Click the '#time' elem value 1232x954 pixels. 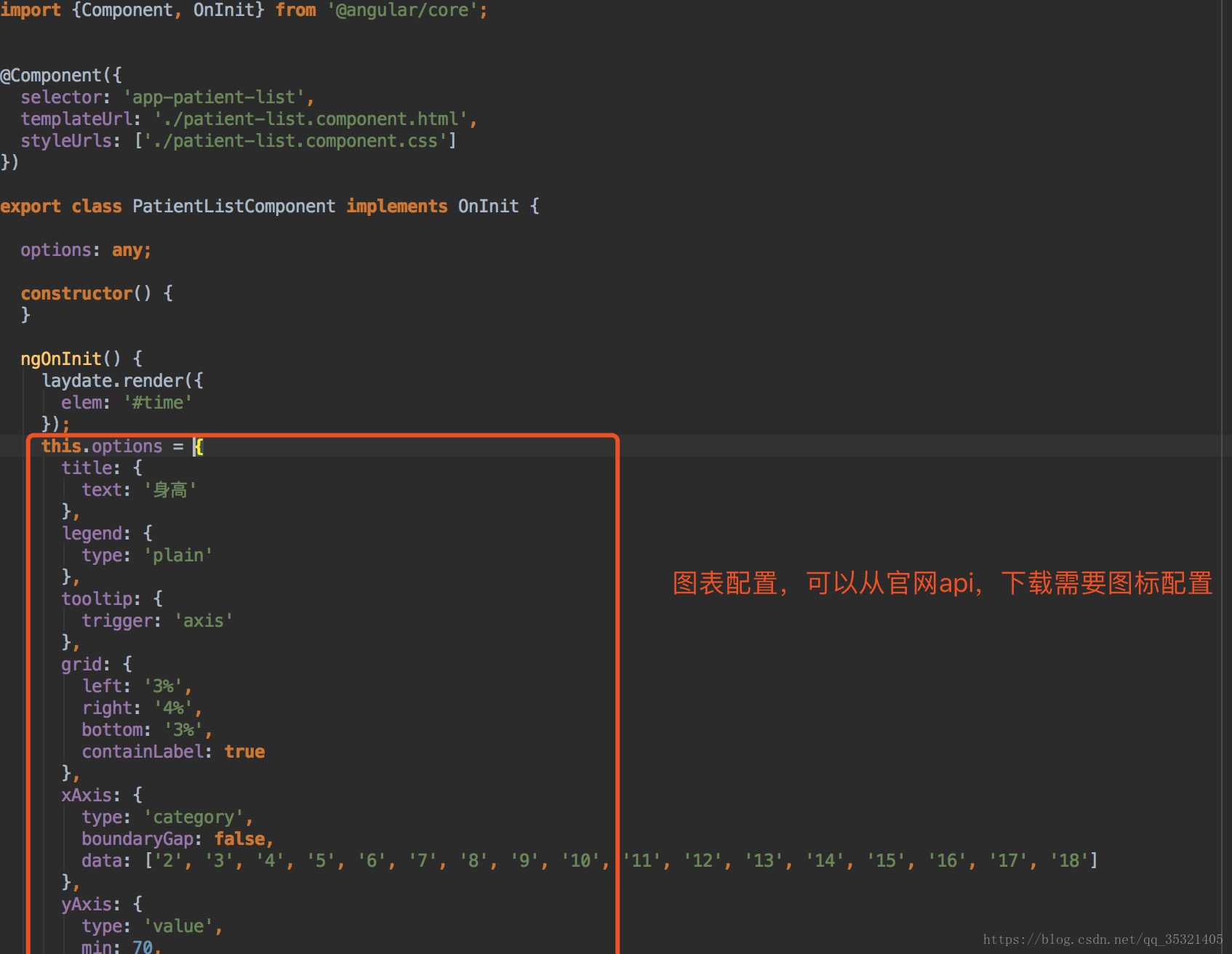tap(158, 403)
